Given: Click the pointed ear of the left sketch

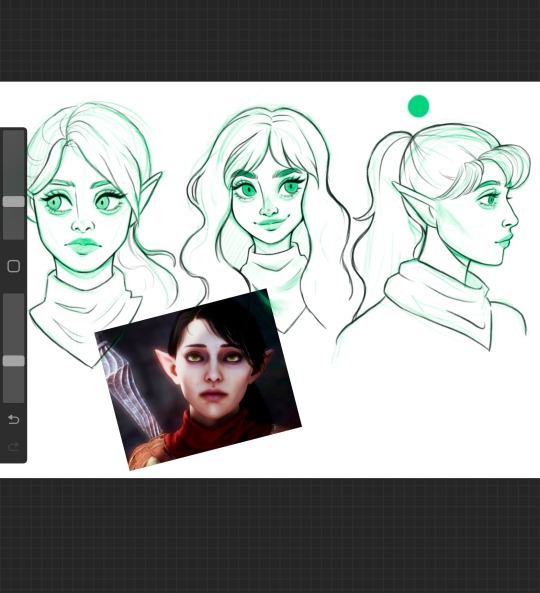Looking at the screenshot, I should (x=149, y=196).
